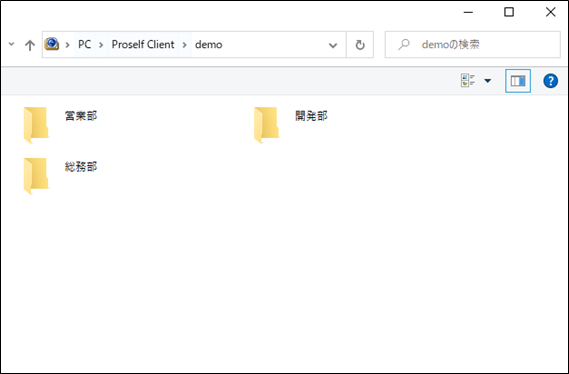Click the search magnifier icon

[x=404, y=45]
